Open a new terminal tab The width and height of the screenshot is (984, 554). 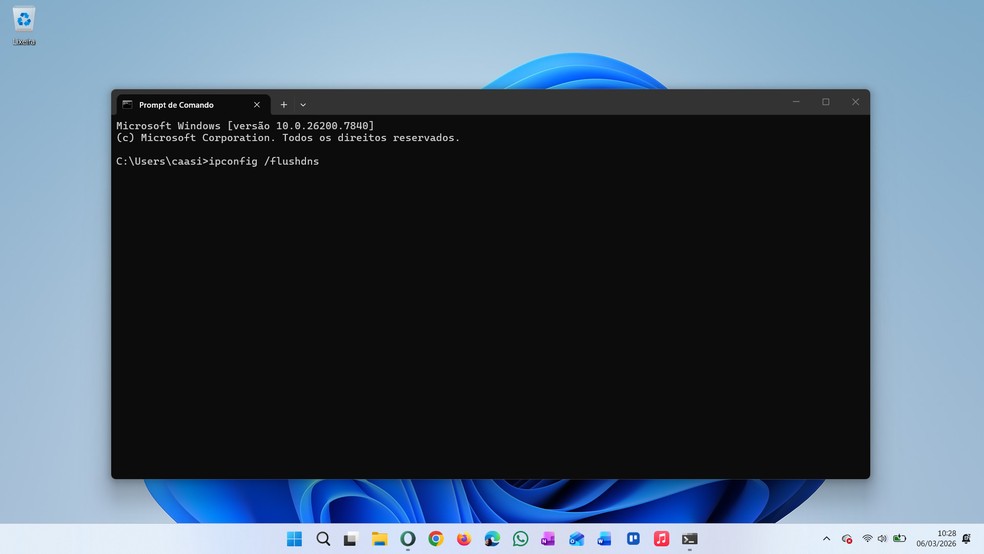[x=284, y=105]
